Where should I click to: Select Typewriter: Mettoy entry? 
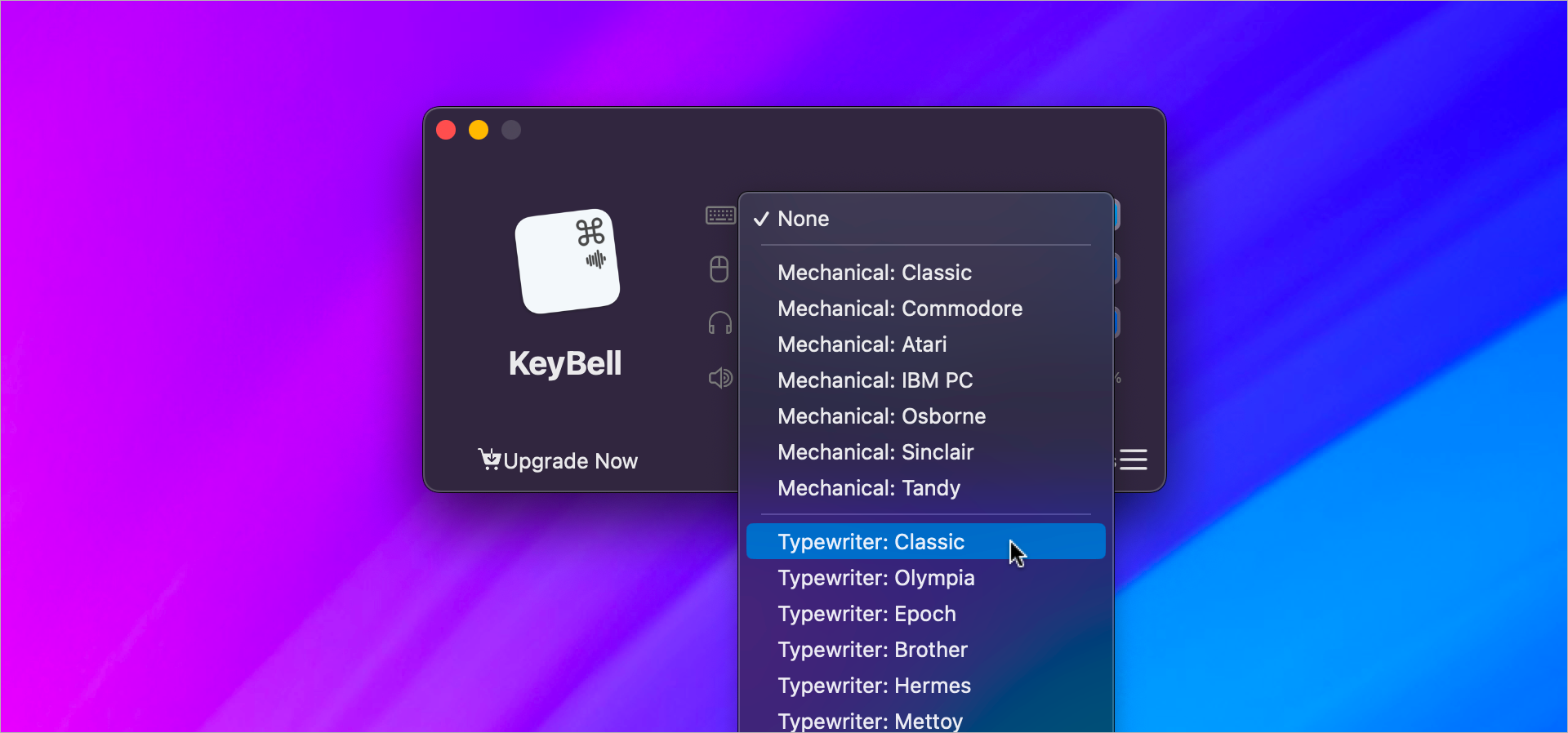pyautogui.click(x=926, y=720)
